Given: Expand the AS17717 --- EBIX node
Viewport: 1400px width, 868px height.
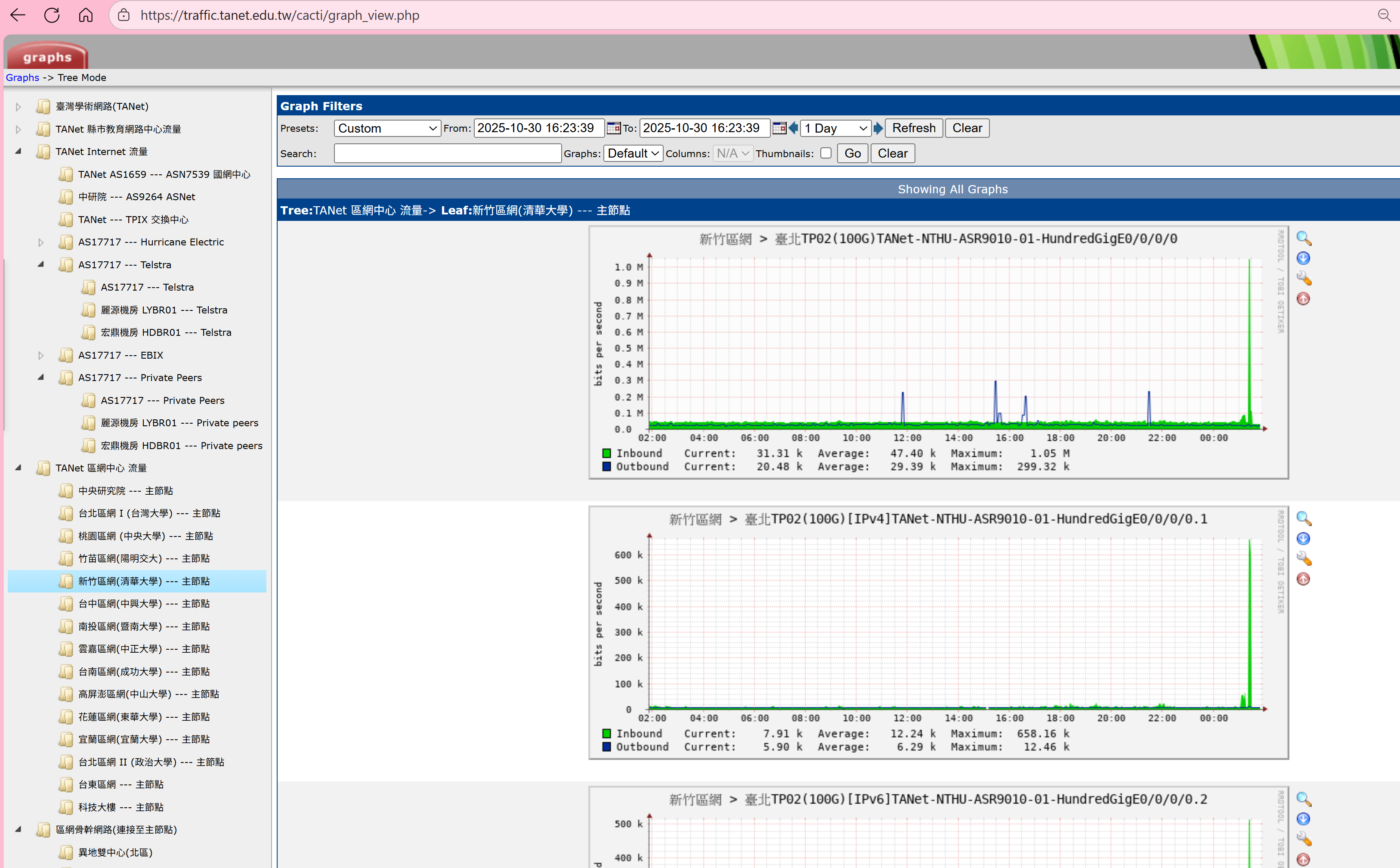Looking at the screenshot, I should tap(41, 355).
